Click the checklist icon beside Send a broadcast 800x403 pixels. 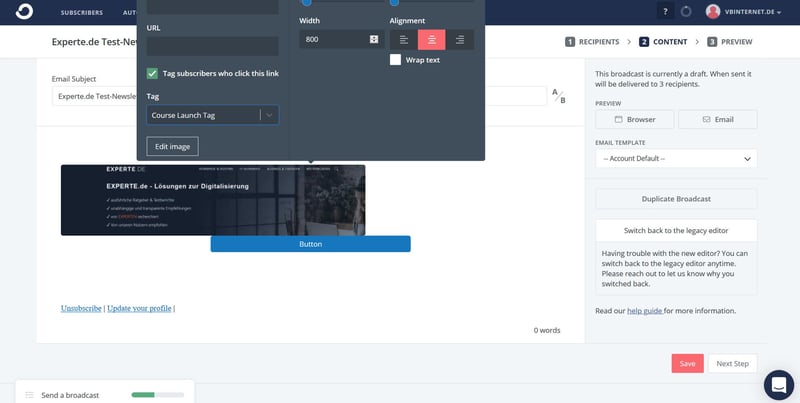30,395
